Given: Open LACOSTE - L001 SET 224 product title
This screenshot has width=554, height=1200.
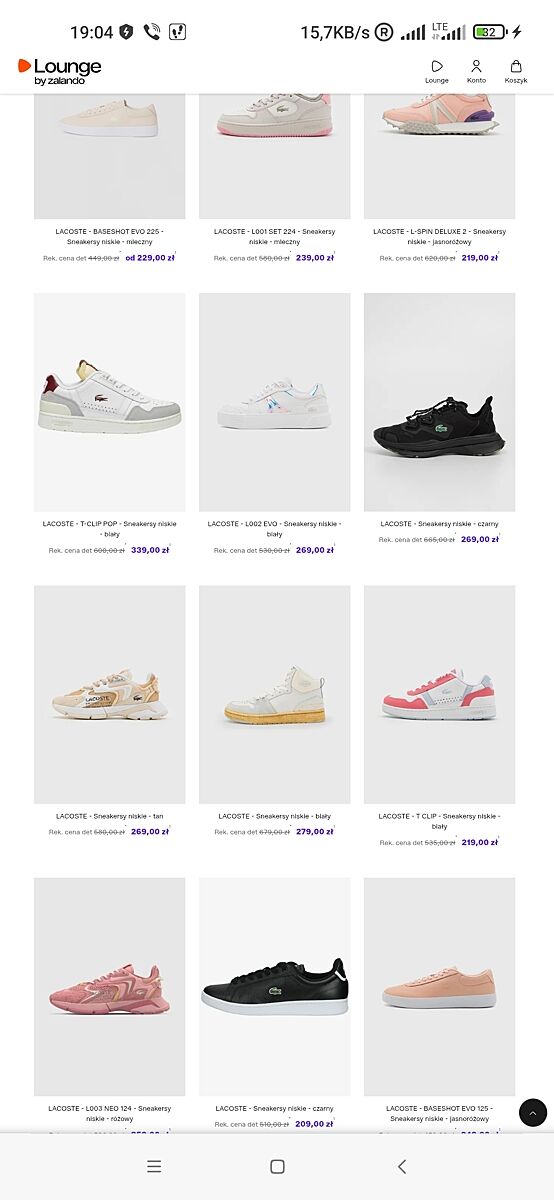Looking at the screenshot, I should (275, 236).
